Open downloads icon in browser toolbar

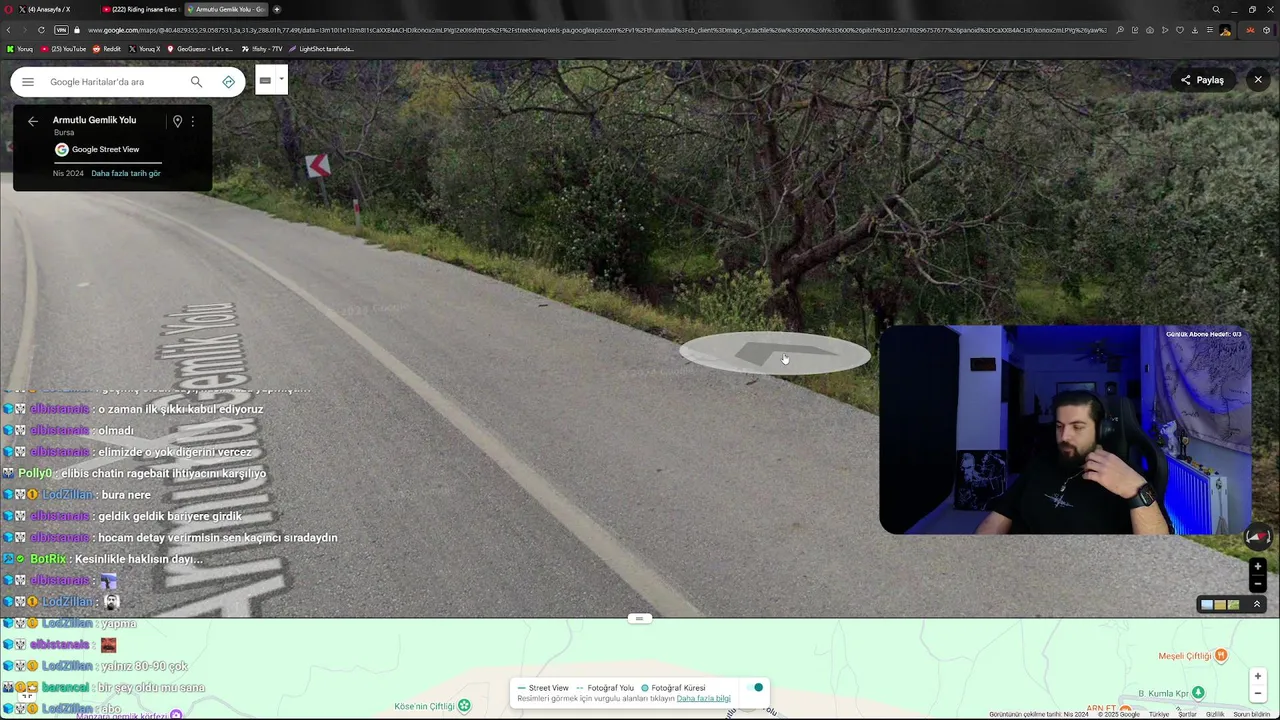tap(1194, 30)
